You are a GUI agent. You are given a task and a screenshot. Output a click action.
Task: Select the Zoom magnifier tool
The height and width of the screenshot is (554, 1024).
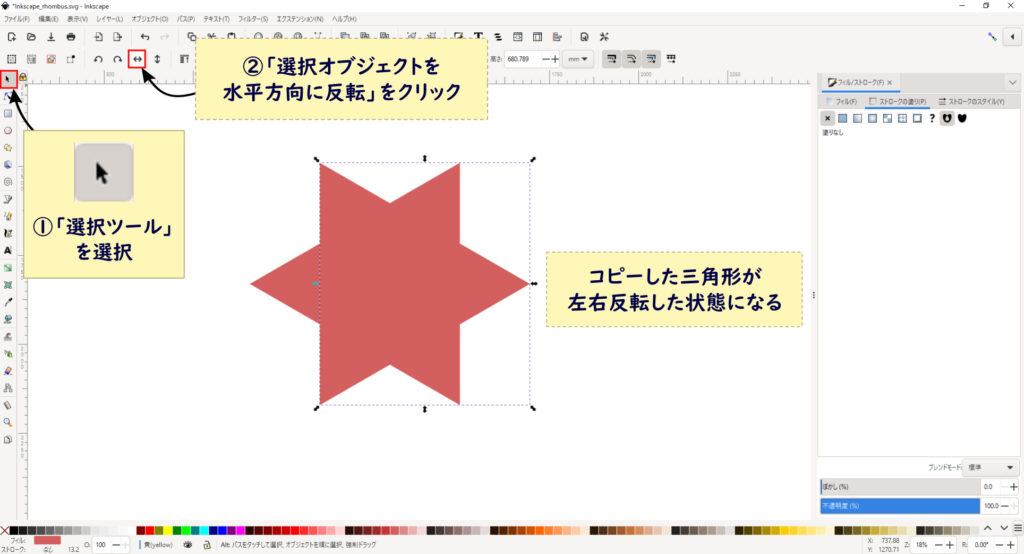coord(8,422)
